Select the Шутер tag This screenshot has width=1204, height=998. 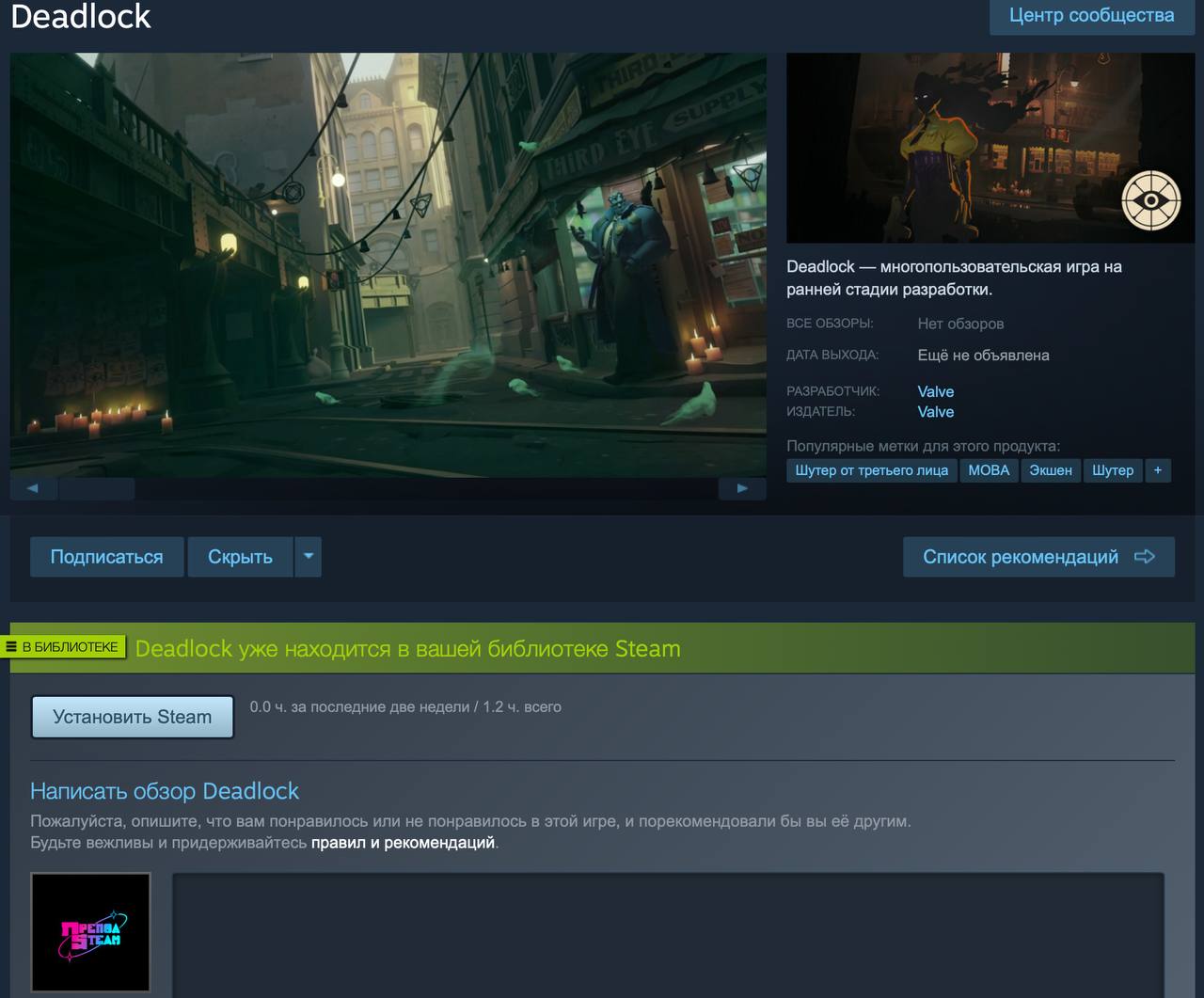click(x=1113, y=470)
